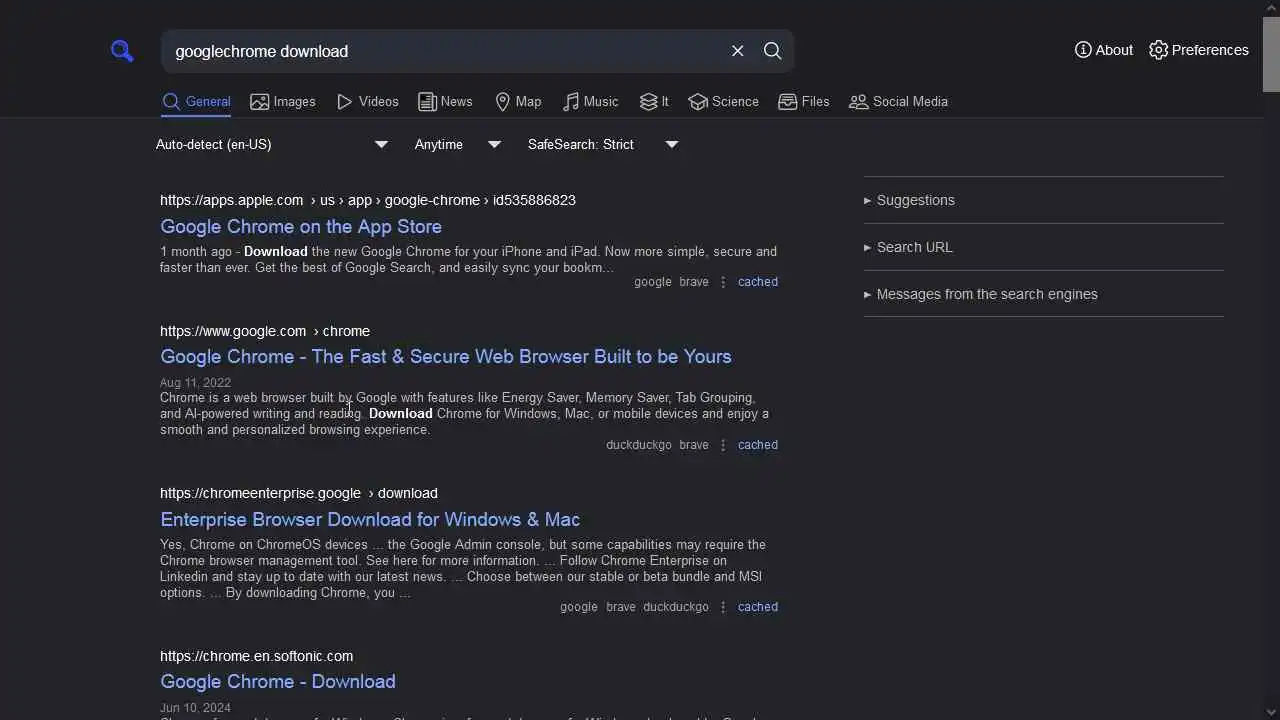This screenshot has width=1280, height=720.
Task: Click the Science graduation cap icon
Action: click(698, 102)
